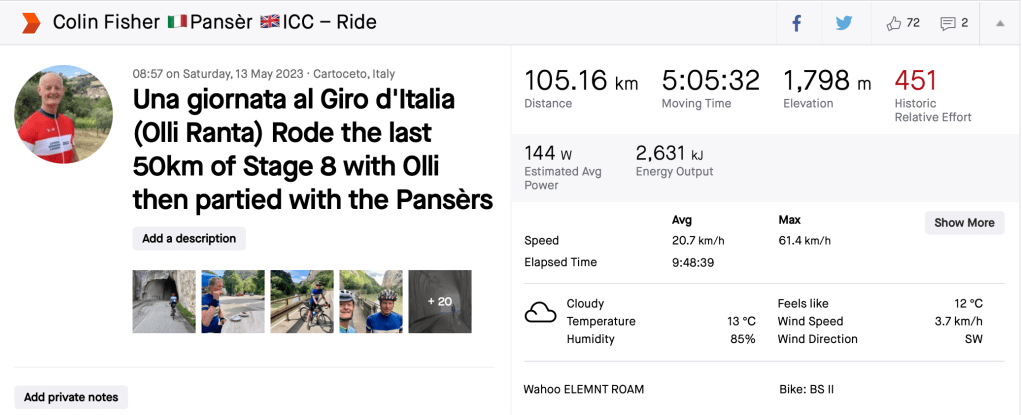Click the Wahoo ELEMNT ROAM device label
Image resolution: width=1022 pixels, height=415 pixels.
[x=583, y=389]
